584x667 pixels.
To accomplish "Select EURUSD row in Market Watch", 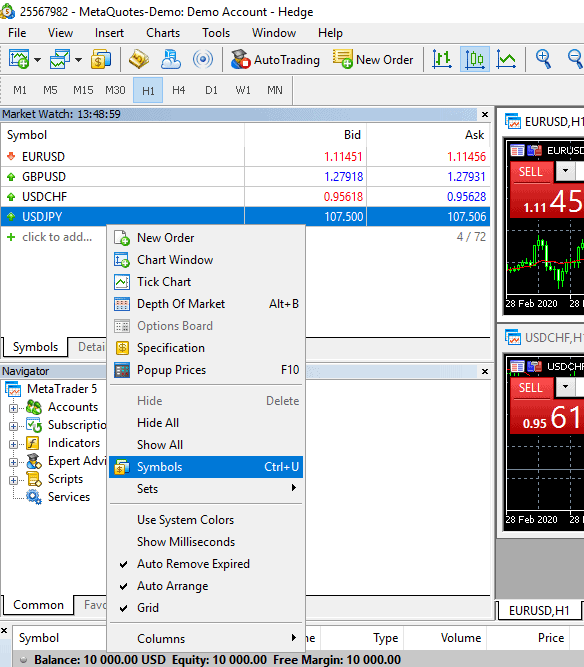I will (x=245, y=157).
